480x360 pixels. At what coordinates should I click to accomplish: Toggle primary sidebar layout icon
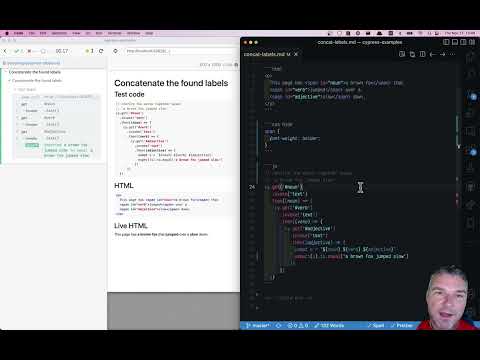pos(446,42)
